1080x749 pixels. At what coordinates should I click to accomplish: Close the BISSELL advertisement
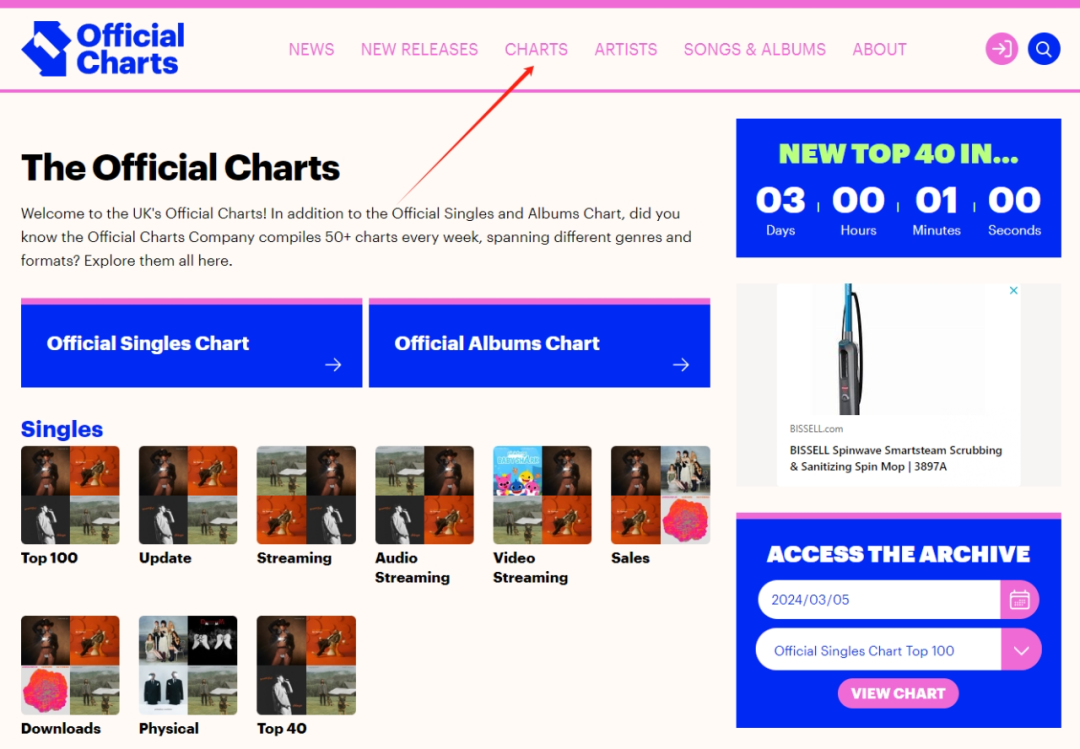pyautogui.click(x=1013, y=291)
